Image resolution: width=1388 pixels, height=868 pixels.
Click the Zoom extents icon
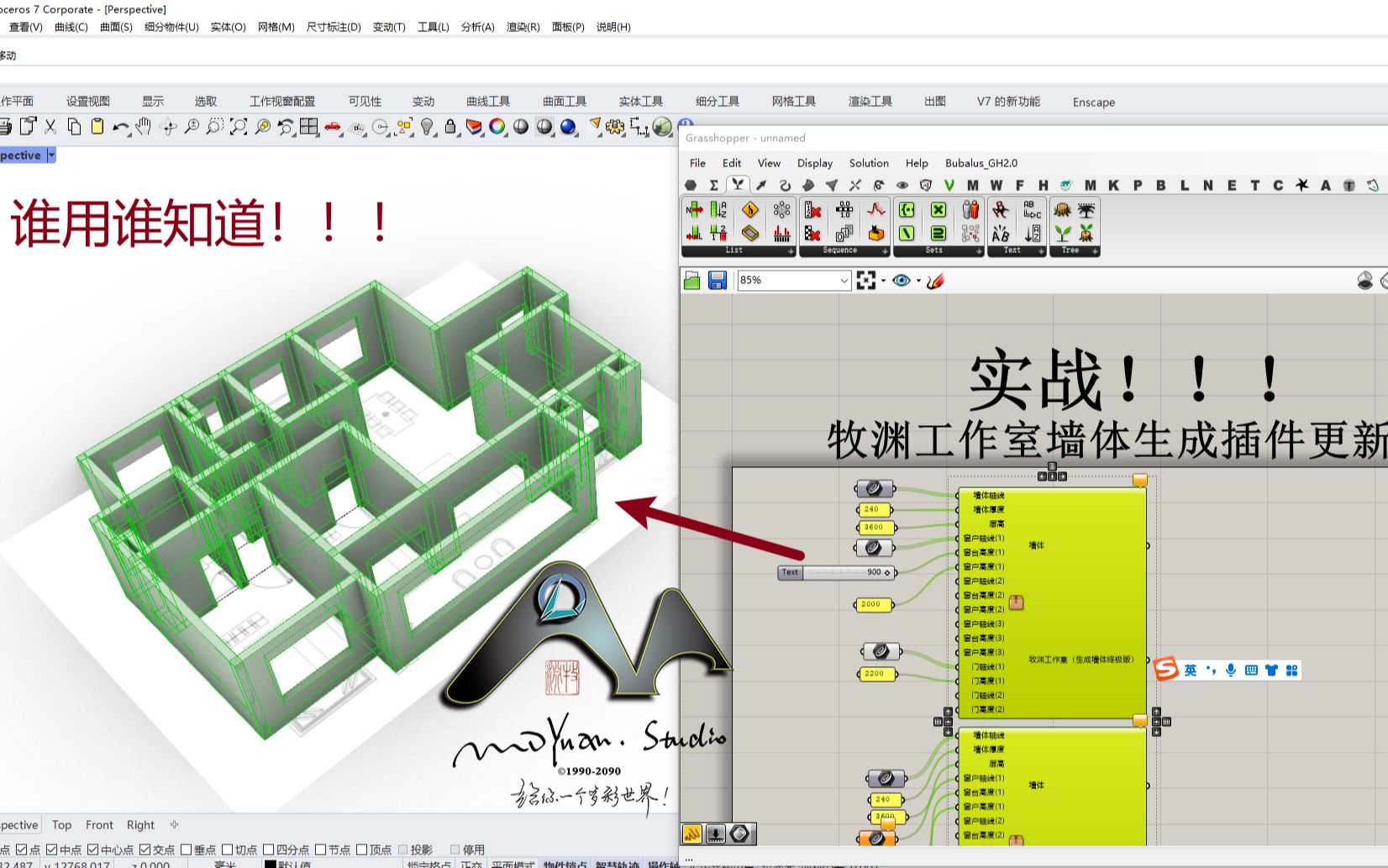(x=239, y=127)
